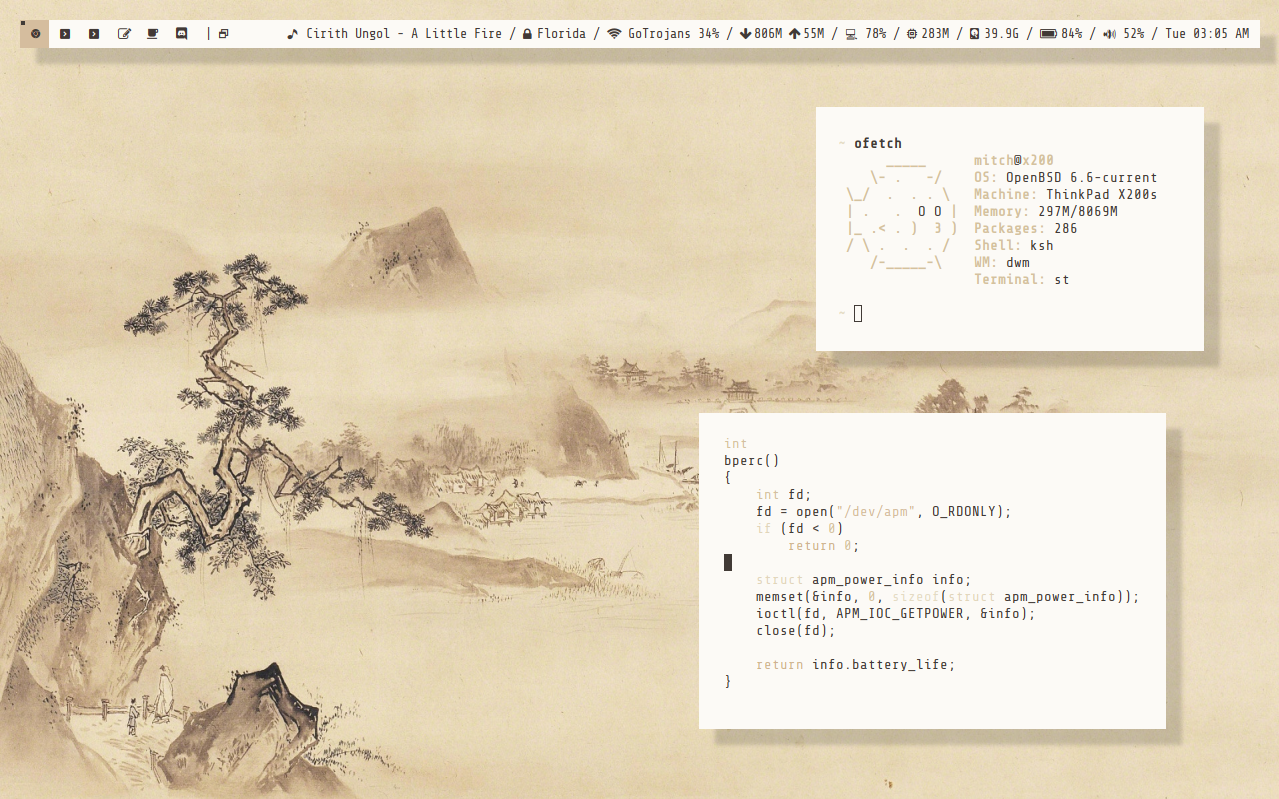Select the selected browser tag icon in dwm bar

pos(35,33)
